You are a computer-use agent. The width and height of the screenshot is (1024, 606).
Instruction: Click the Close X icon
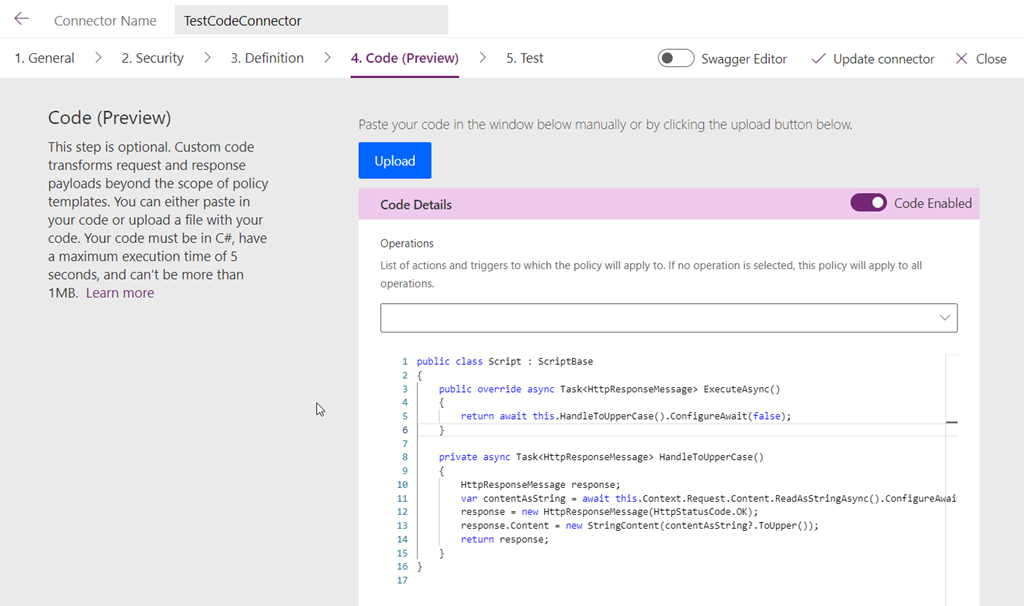click(962, 59)
